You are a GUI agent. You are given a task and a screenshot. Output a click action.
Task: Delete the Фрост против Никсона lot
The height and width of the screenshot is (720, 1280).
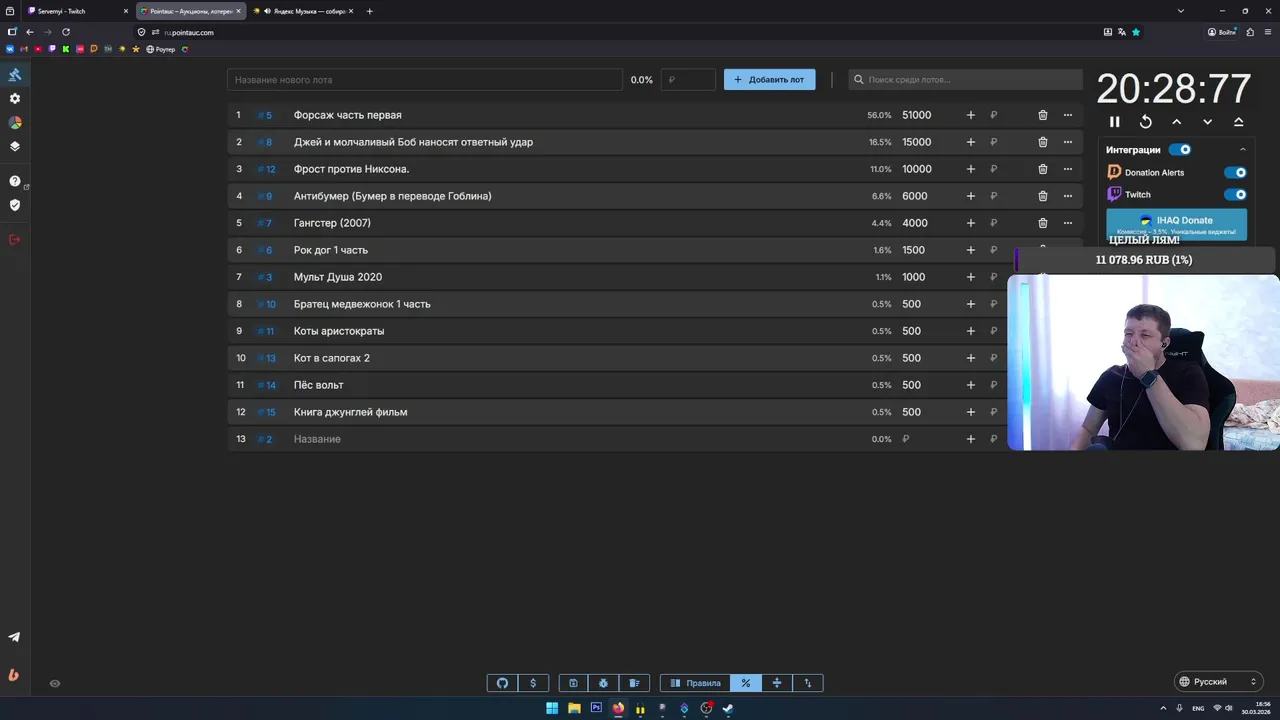coord(1043,169)
